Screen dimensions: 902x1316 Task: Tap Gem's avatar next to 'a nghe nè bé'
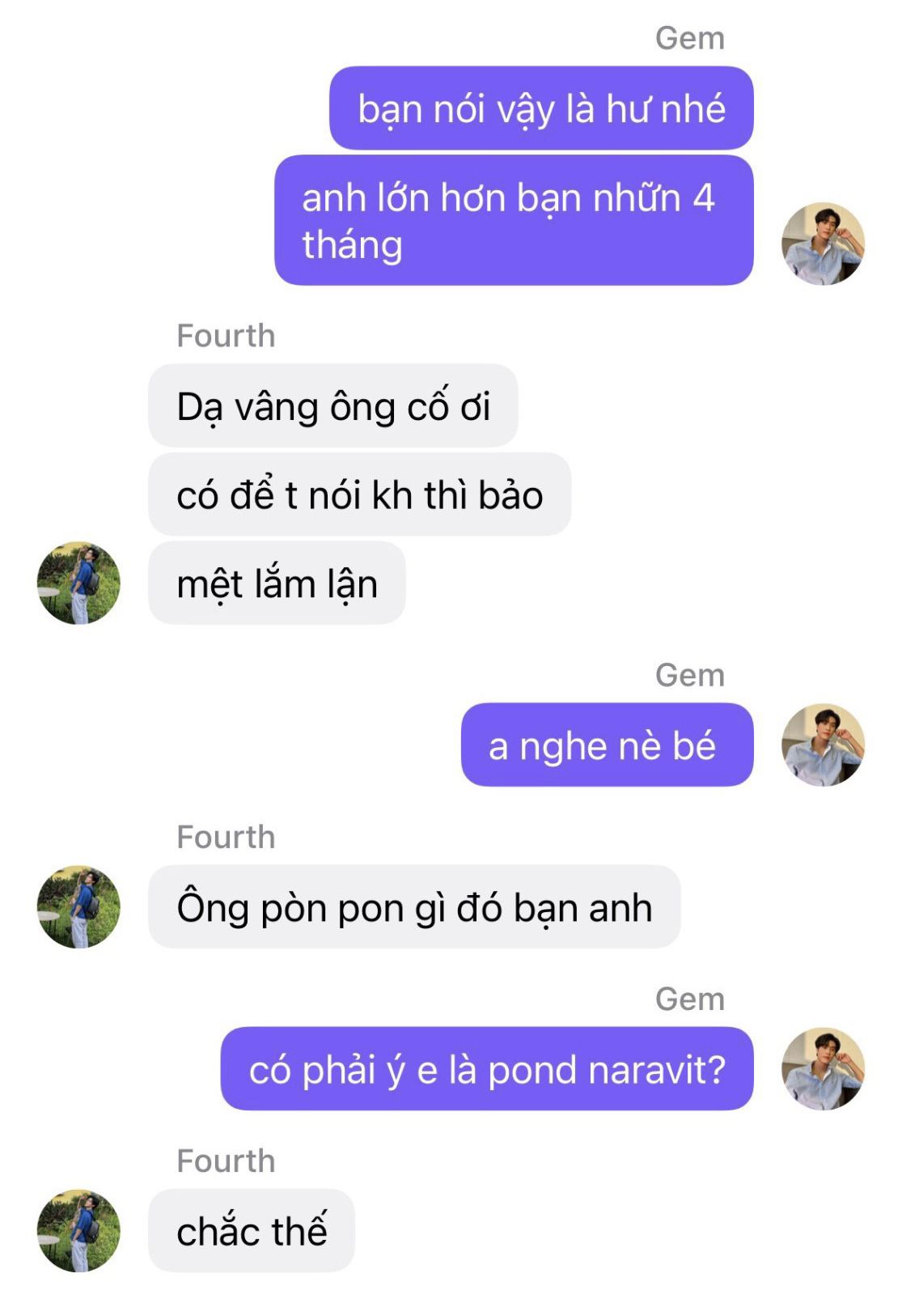(823, 745)
